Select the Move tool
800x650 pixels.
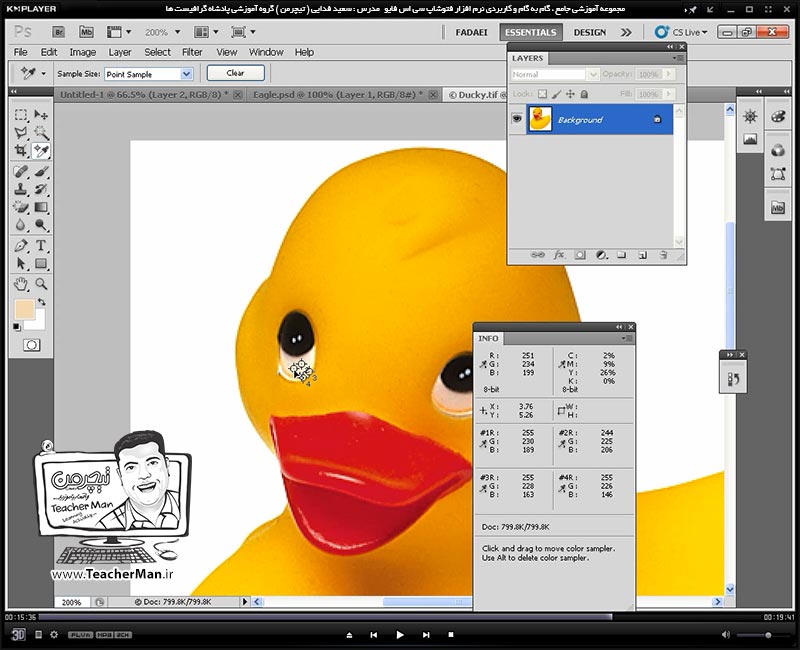[x=41, y=114]
